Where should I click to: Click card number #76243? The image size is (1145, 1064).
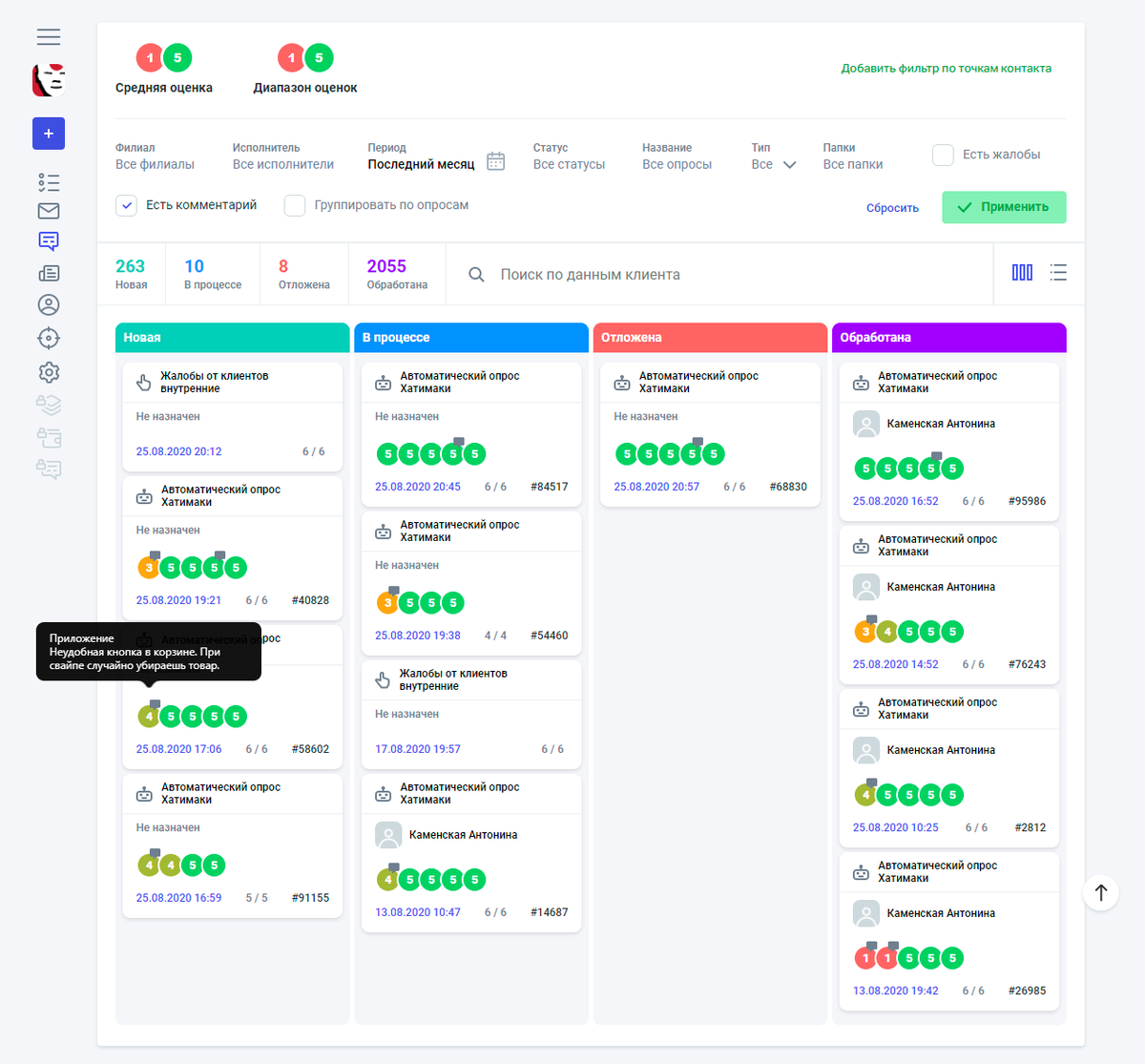(1027, 664)
